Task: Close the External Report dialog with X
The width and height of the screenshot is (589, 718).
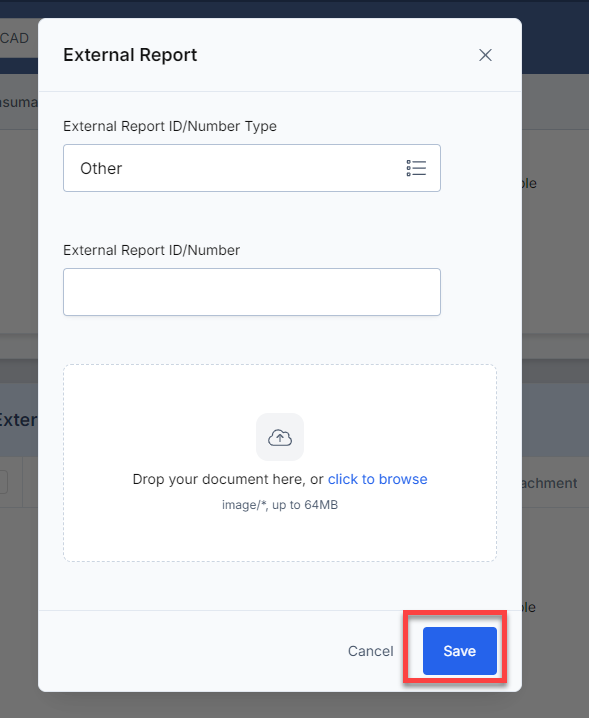Action: pyautogui.click(x=485, y=55)
